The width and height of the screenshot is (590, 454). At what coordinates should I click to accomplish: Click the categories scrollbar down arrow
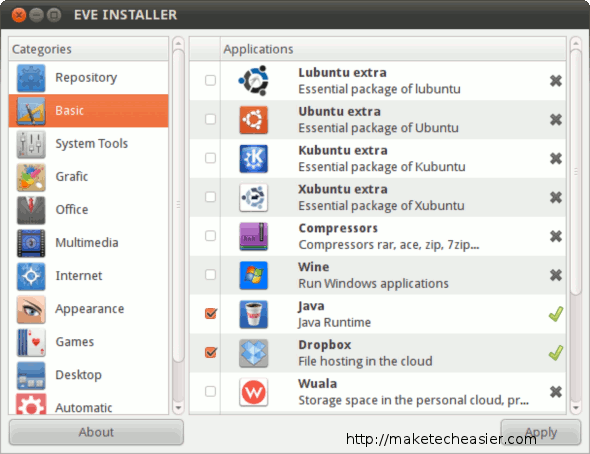point(178,408)
